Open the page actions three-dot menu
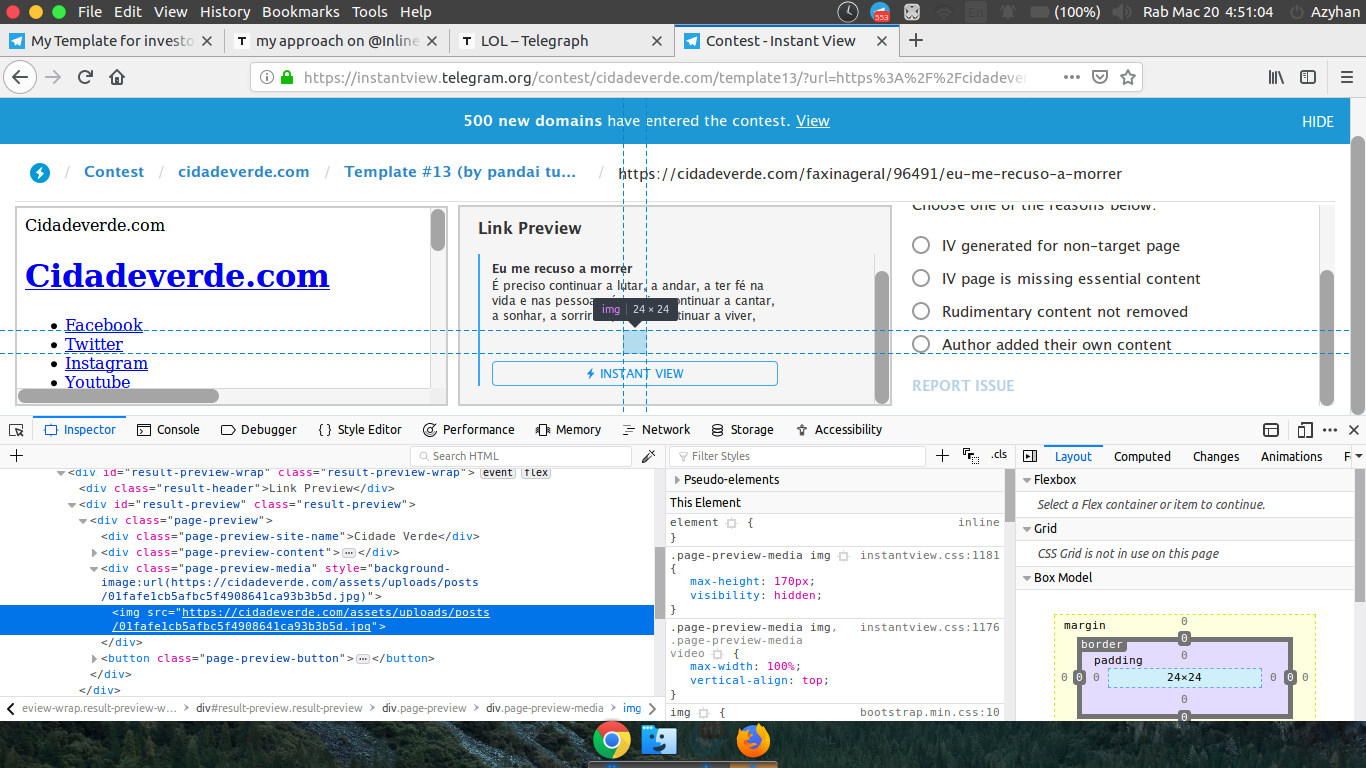The image size is (1366, 768). [1071, 77]
